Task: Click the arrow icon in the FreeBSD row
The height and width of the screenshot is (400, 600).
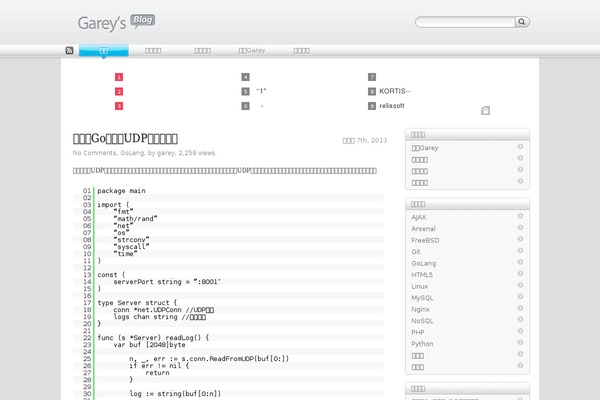Action: pos(520,239)
